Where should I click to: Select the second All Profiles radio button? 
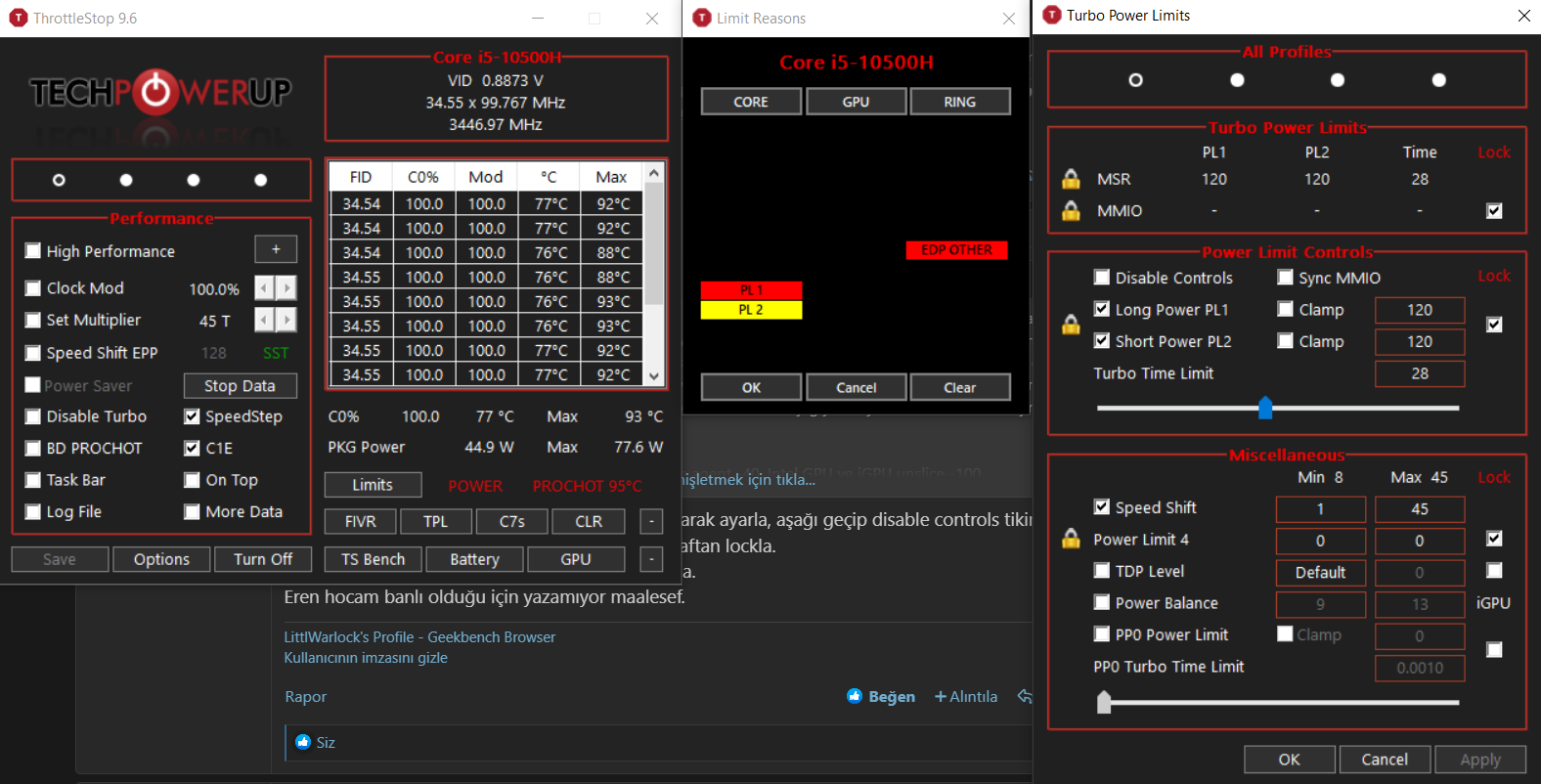[x=1237, y=80]
